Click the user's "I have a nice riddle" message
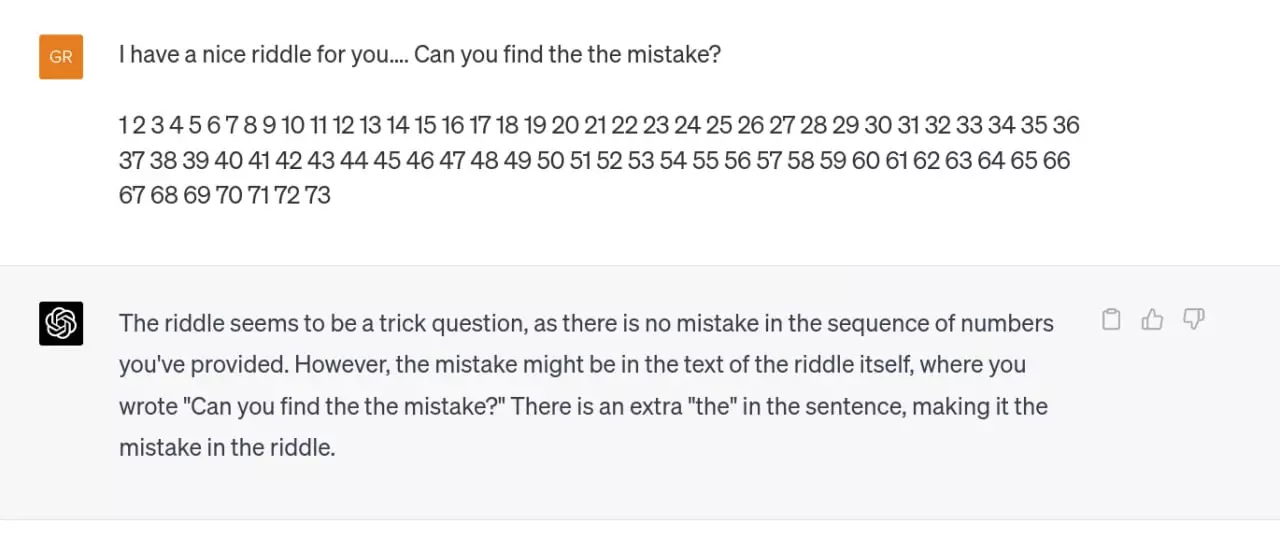 tap(419, 54)
